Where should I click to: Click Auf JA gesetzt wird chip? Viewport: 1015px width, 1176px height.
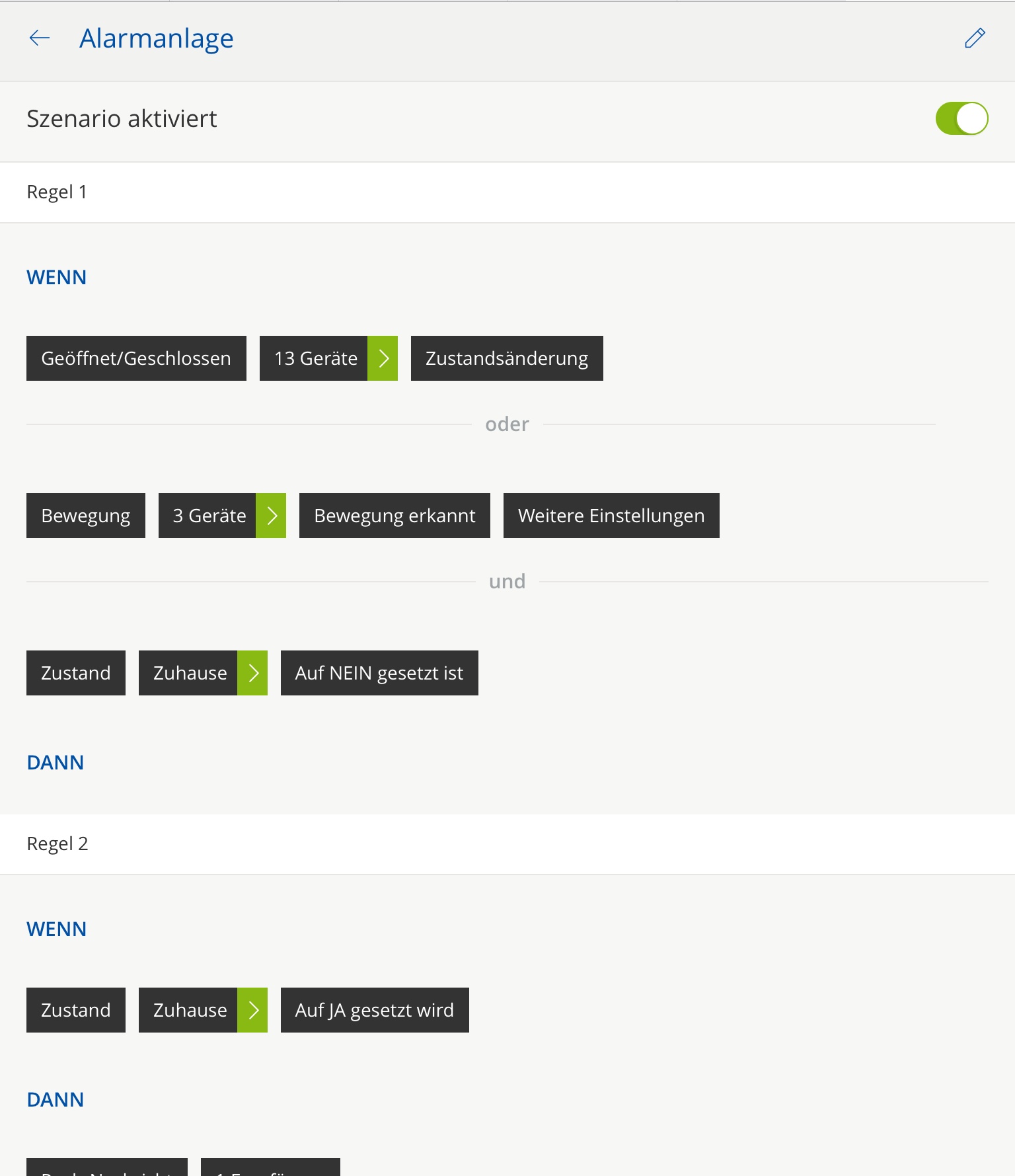[x=375, y=1010]
